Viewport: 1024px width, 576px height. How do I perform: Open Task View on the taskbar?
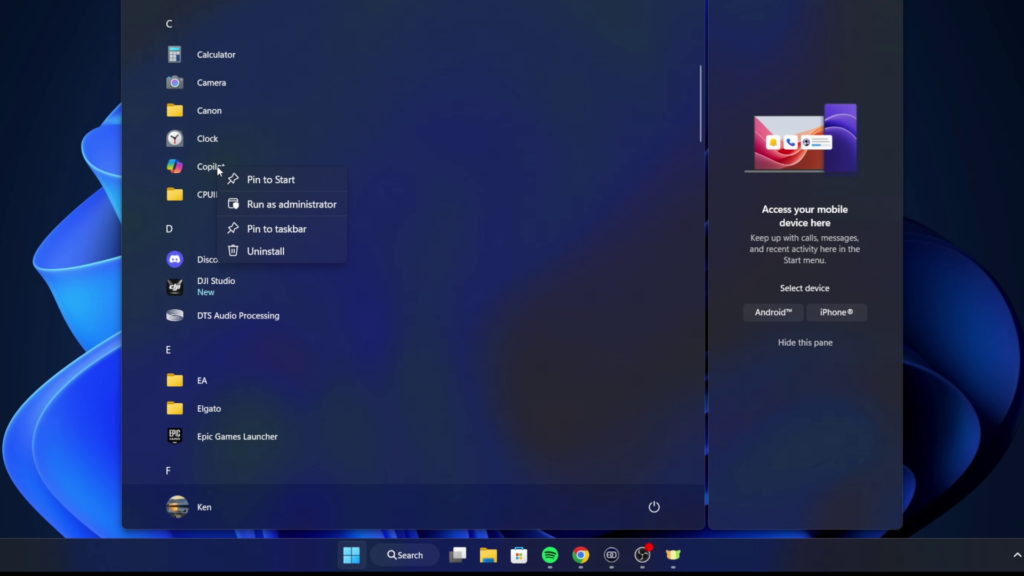click(x=458, y=555)
